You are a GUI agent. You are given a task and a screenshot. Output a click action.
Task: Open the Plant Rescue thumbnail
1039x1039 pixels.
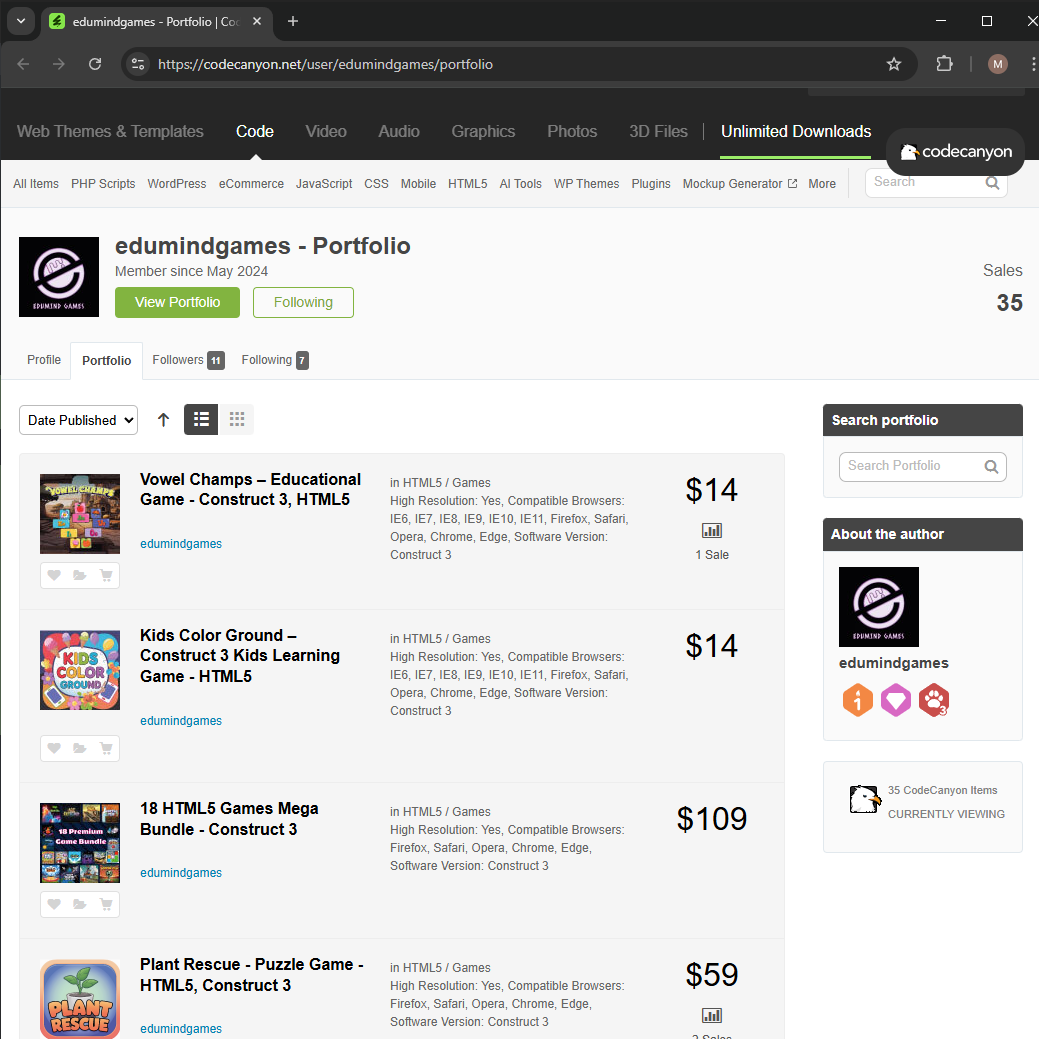tap(80, 999)
